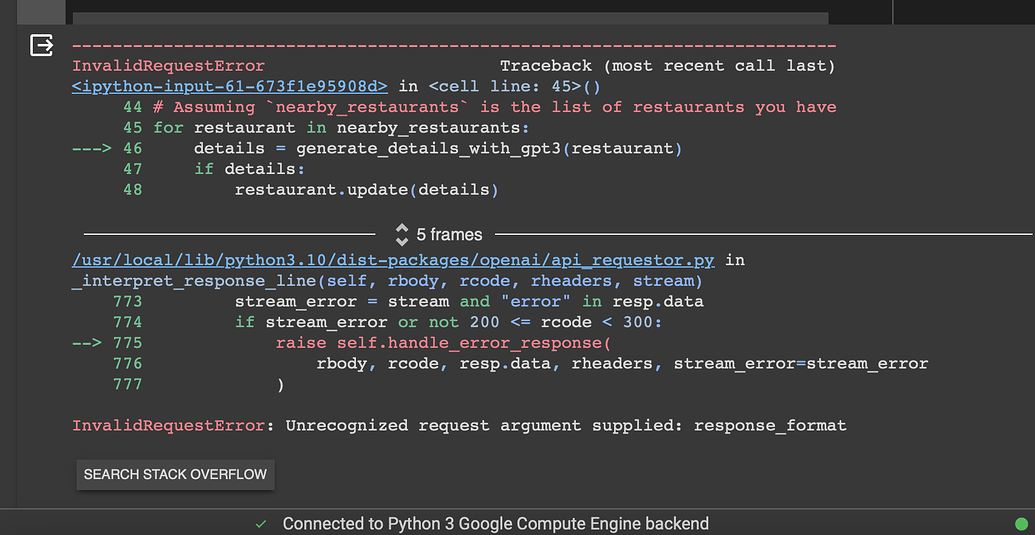Expand the hidden '5 frames' section
The image size is (1035, 535).
click(x=438, y=234)
